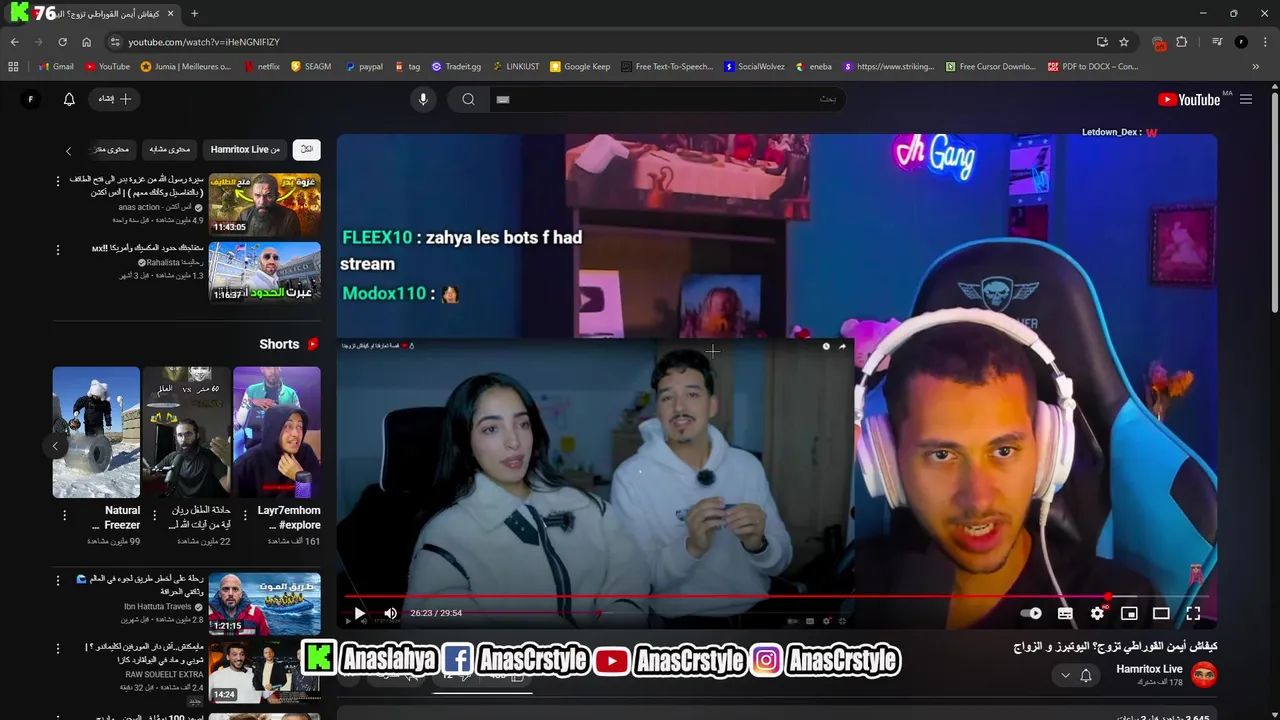
Task: Open the 11:43:05 anas action video thumbnail
Action: click(264, 204)
